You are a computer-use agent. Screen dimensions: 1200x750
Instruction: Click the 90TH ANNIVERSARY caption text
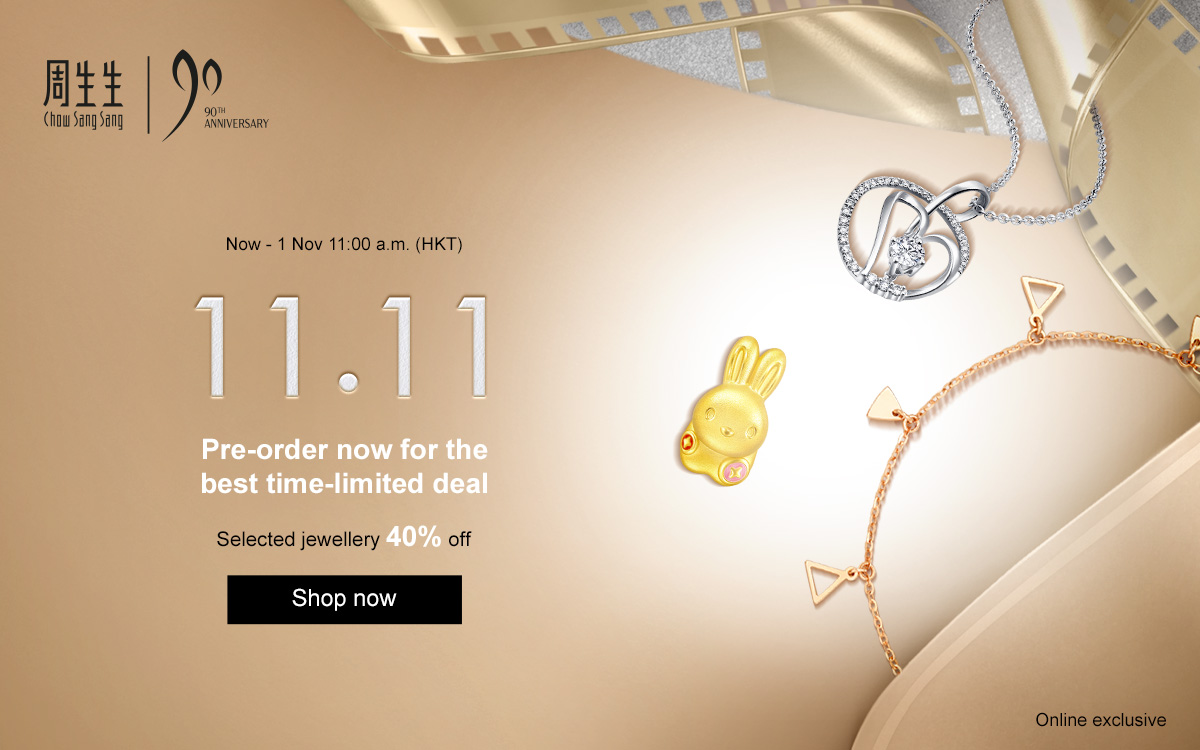tap(236, 118)
